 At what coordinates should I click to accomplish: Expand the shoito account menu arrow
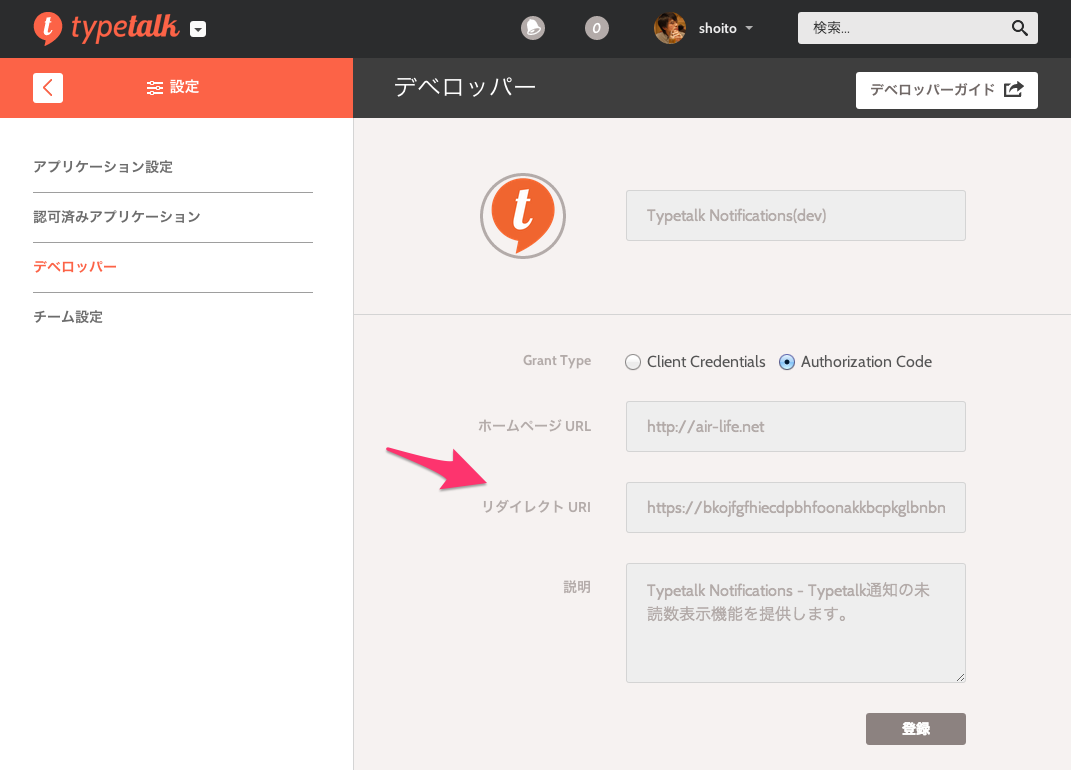[749, 29]
